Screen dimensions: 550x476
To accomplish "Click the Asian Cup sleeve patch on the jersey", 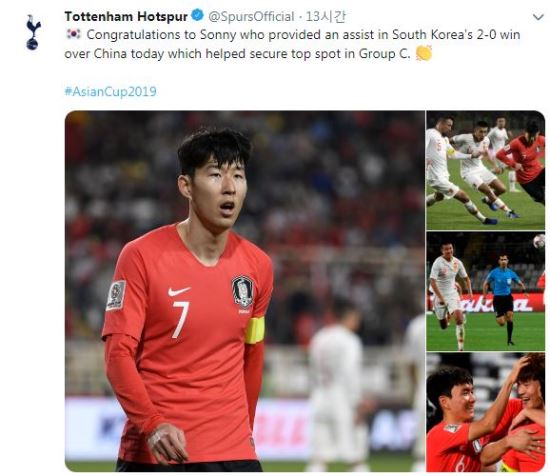I will click(x=116, y=295).
